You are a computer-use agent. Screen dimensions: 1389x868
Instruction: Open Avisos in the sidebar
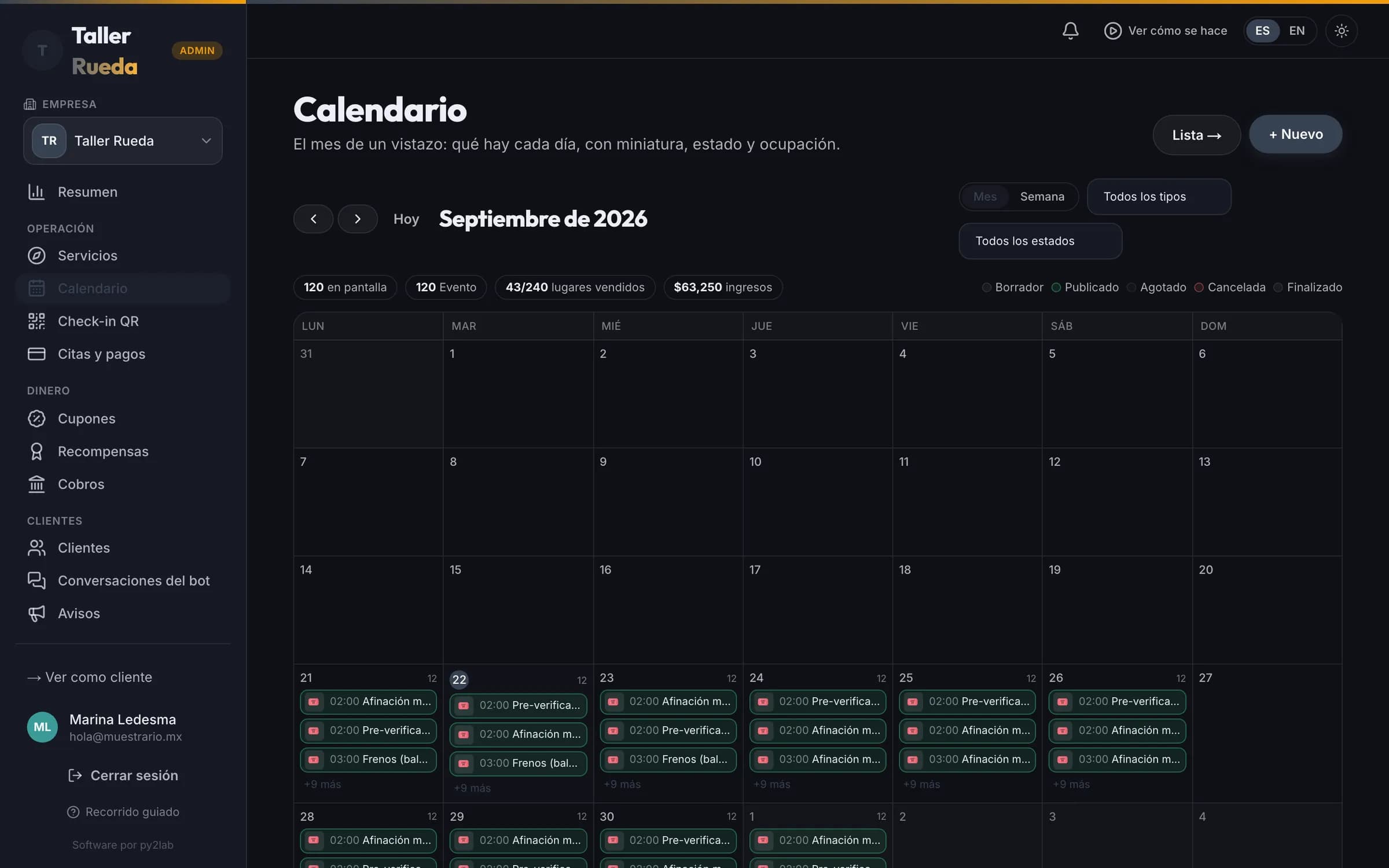point(123,613)
